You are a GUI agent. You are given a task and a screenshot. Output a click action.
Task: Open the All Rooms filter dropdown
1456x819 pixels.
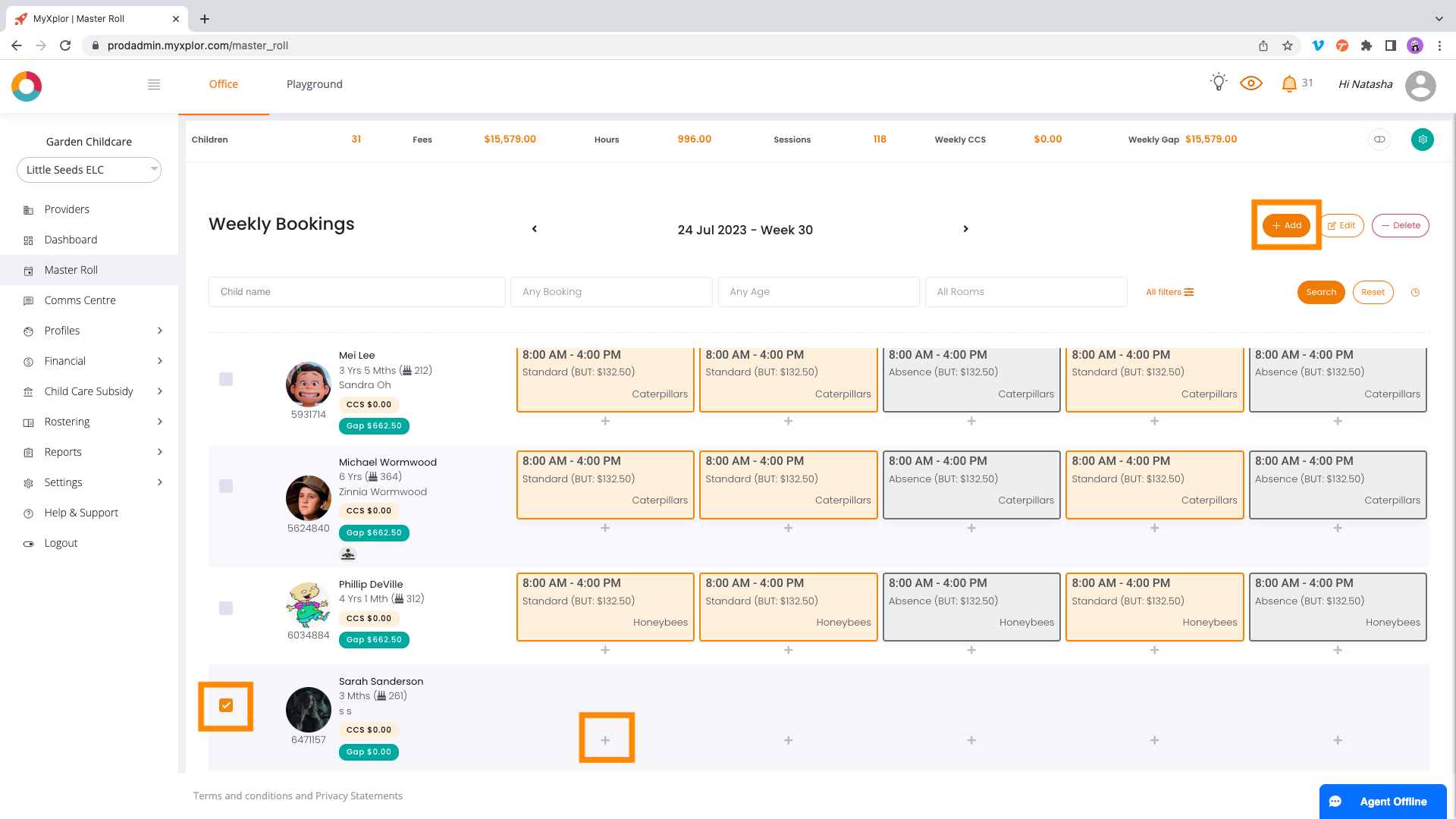pos(1025,292)
